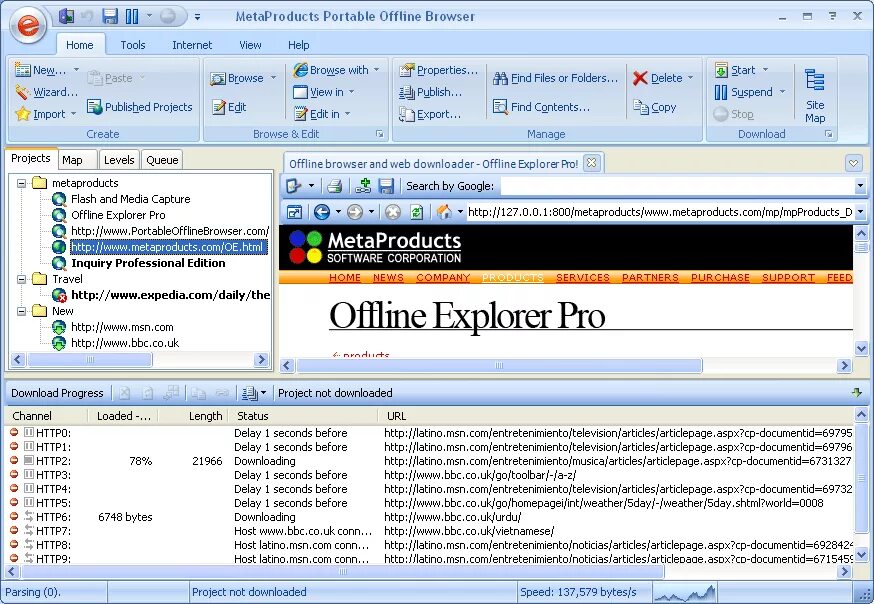
Task: Click the Save icon in quick access toolbar
Action: [110, 16]
